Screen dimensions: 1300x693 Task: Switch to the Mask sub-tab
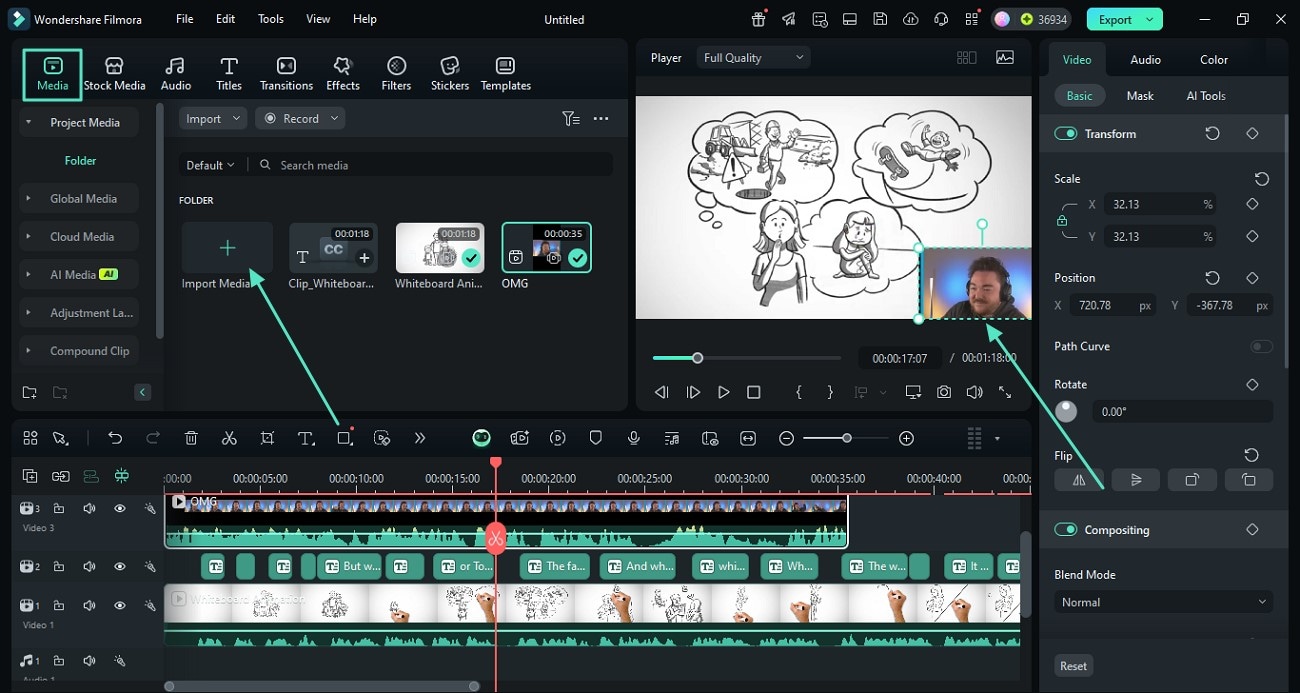tap(1140, 96)
